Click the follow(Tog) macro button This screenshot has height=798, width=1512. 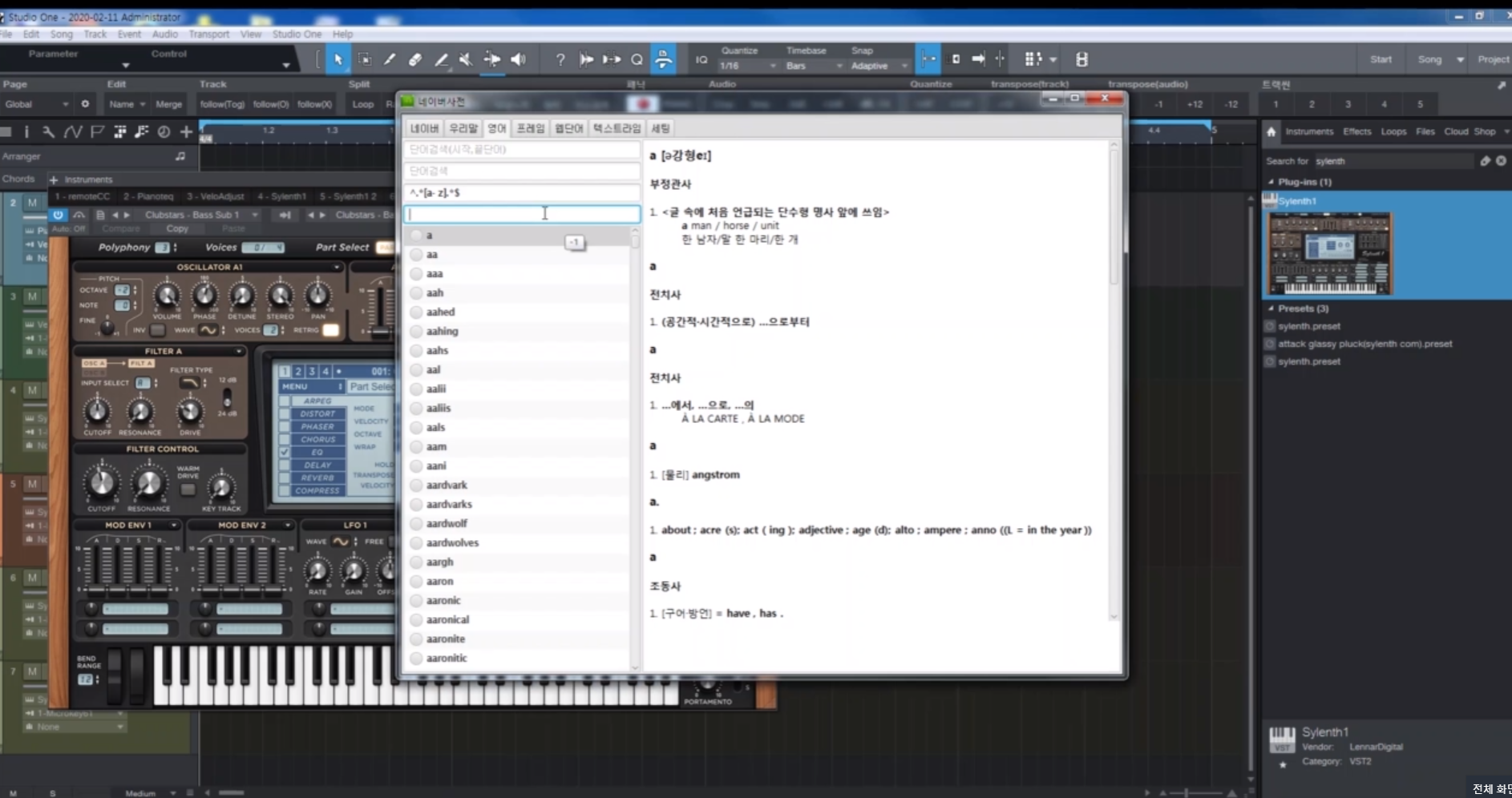pyautogui.click(x=222, y=104)
